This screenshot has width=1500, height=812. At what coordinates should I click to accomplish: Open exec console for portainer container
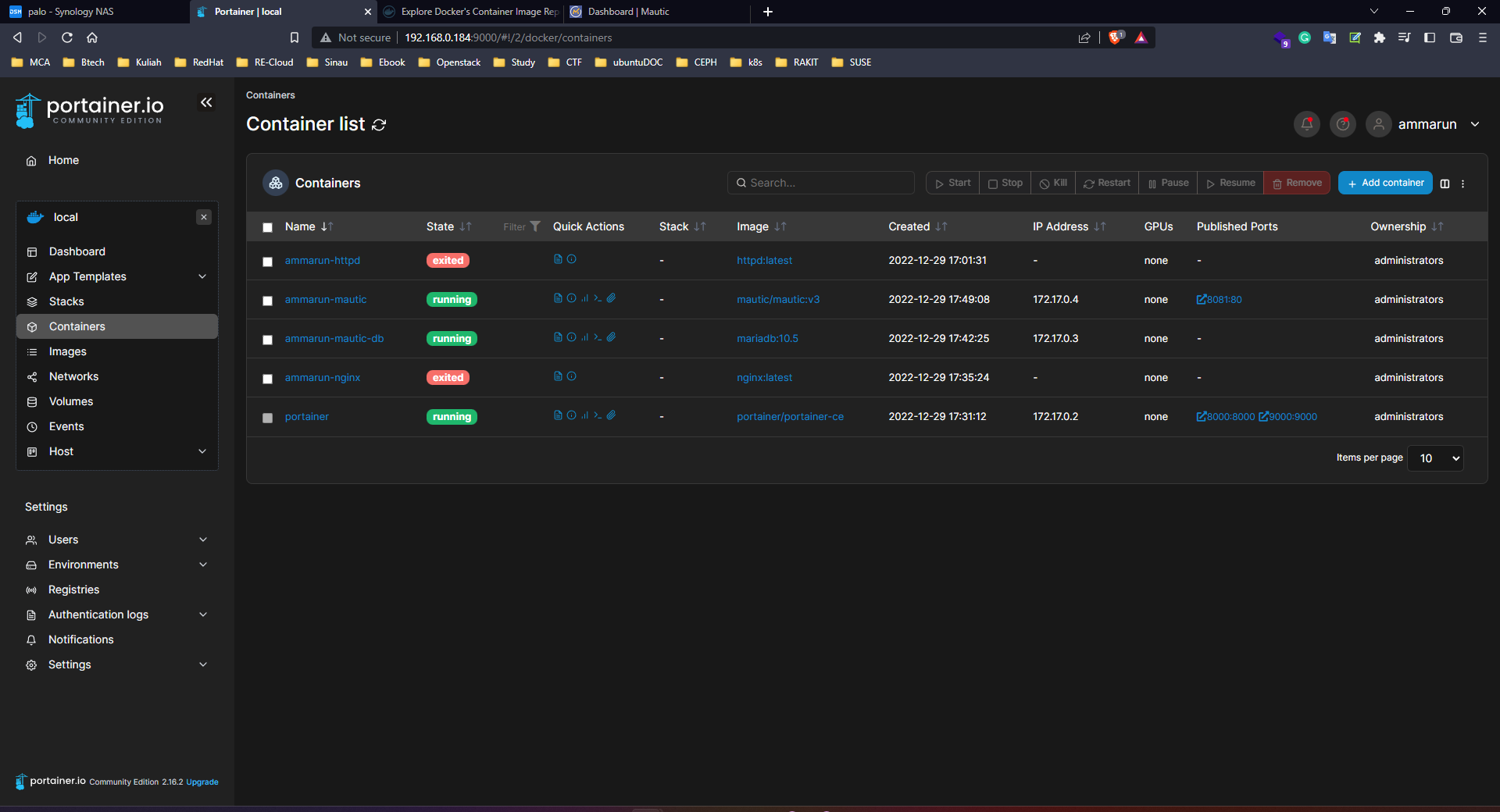point(598,415)
